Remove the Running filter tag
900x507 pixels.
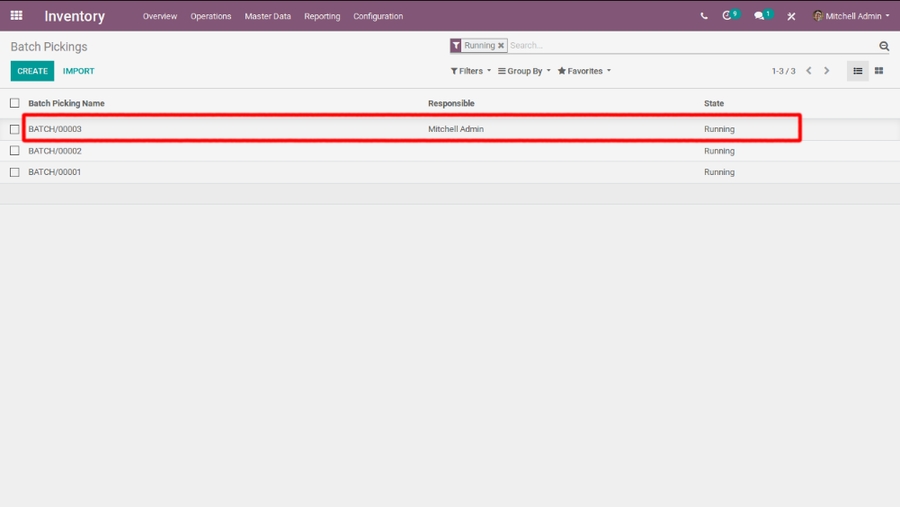click(501, 46)
